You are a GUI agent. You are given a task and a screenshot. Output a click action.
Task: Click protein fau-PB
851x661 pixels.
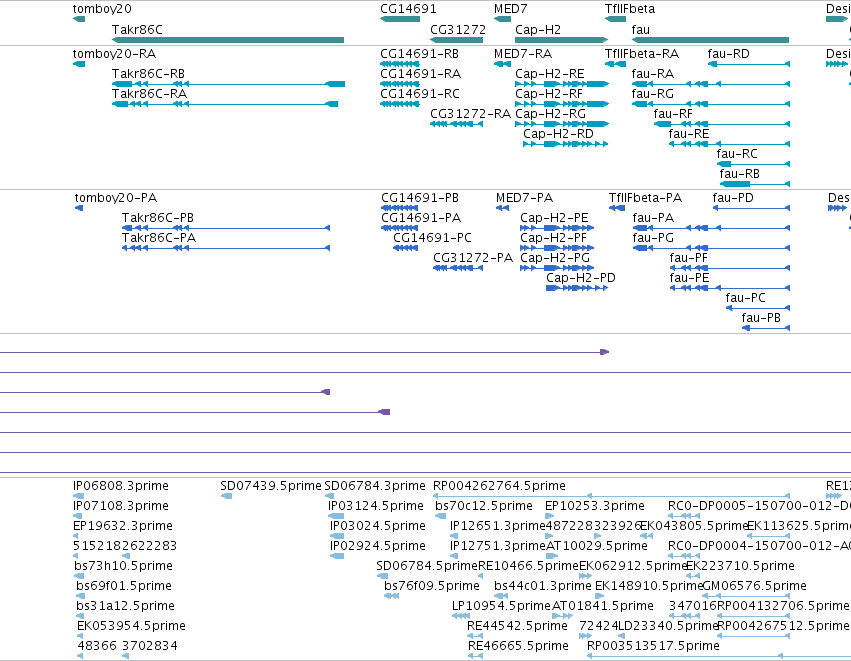point(766,328)
